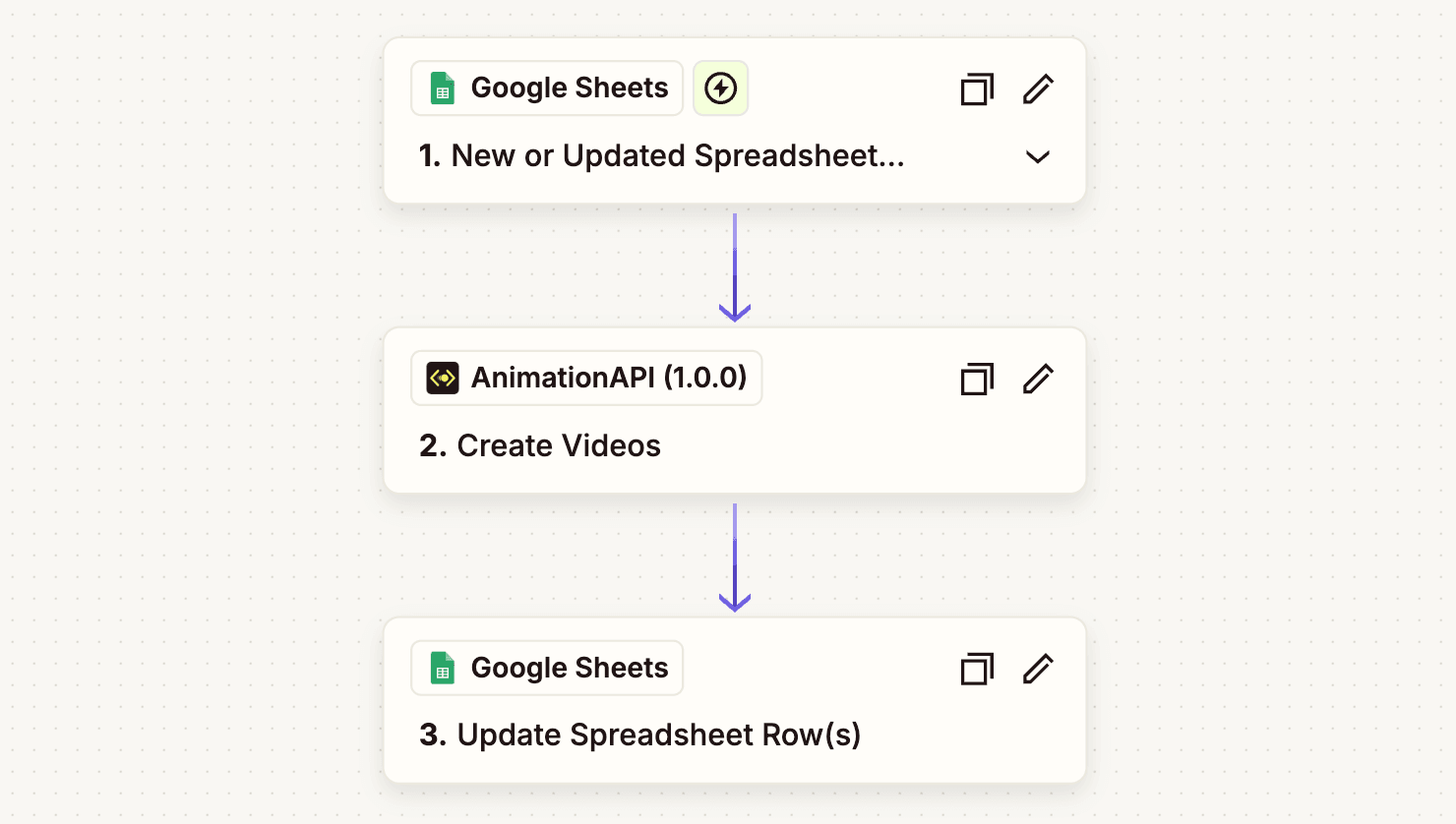This screenshot has height=824, width=1456.
Task: Select the pencil edit icon on step 1
Action: [x=1038, y=88]
